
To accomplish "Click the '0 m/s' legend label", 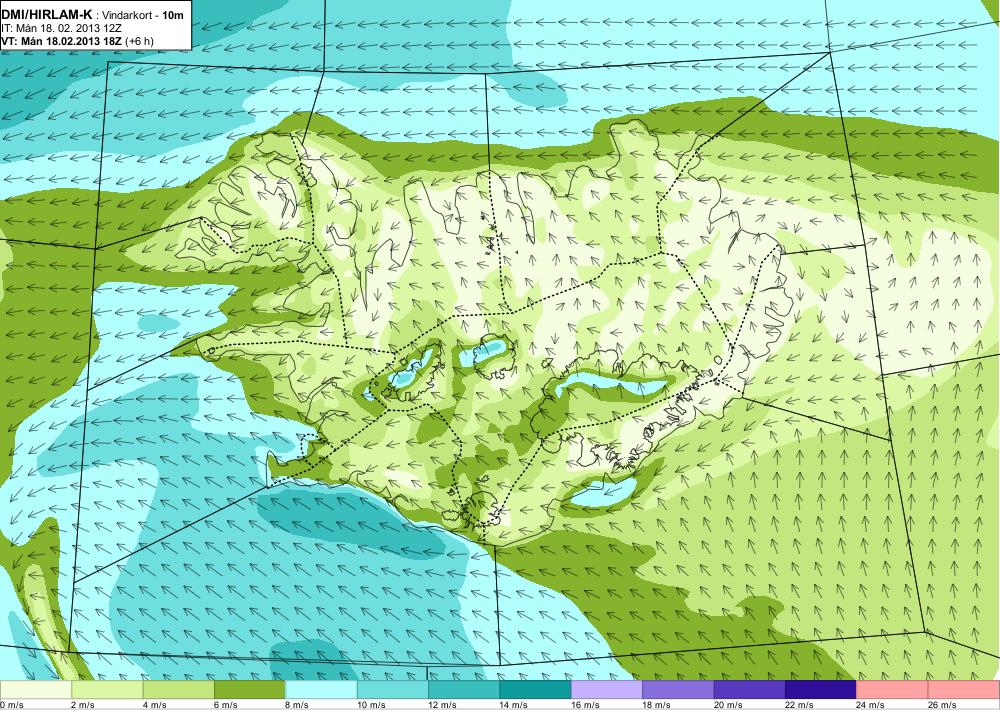I will (11, 705).
